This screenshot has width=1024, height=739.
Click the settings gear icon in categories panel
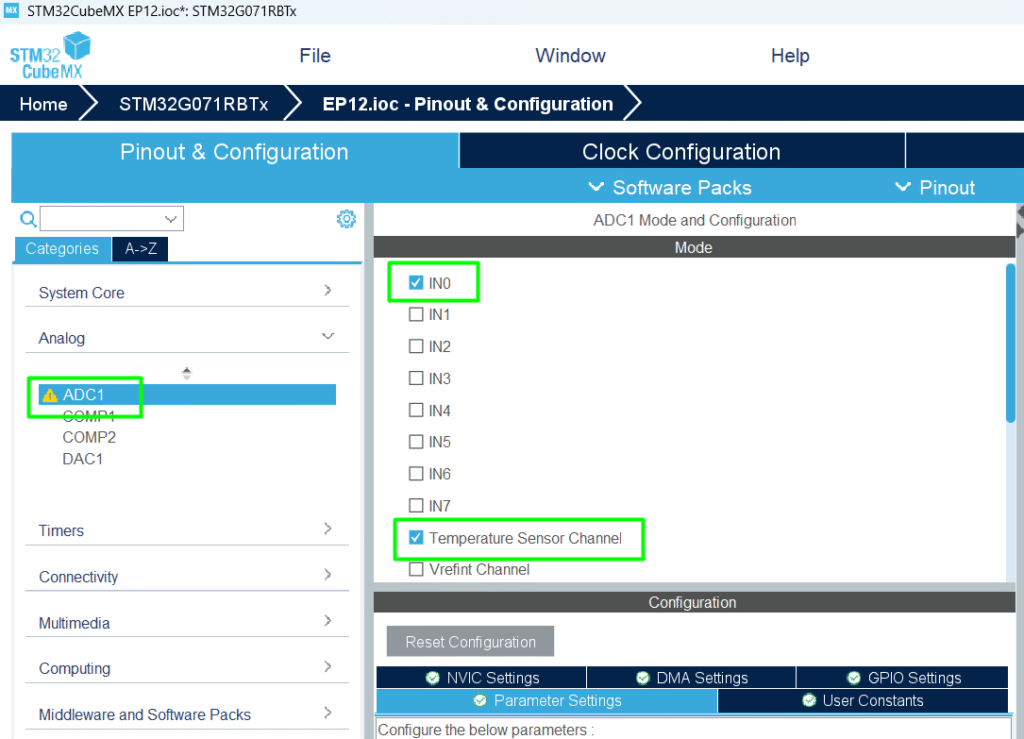click(346, 219)
